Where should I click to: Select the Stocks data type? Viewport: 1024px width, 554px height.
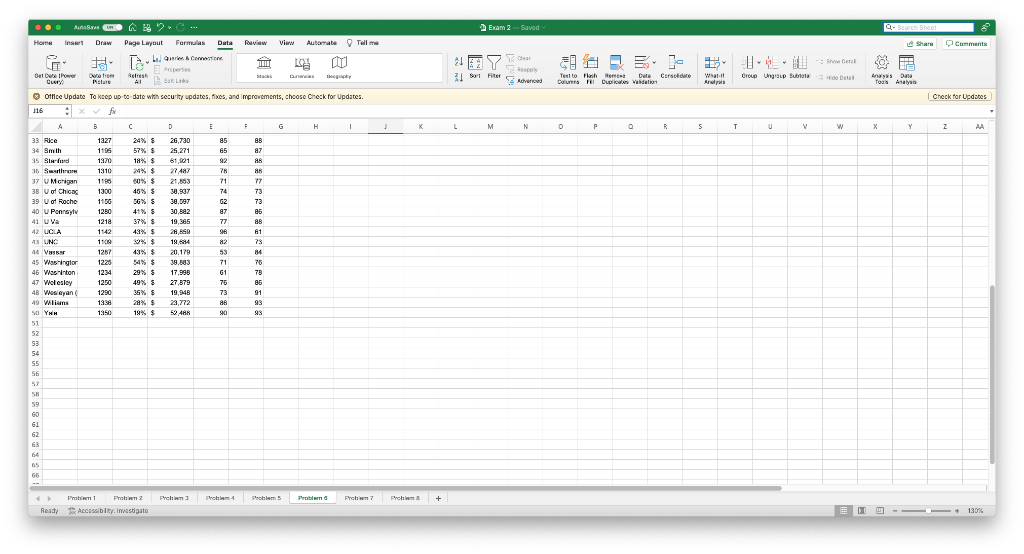(264, 67)
